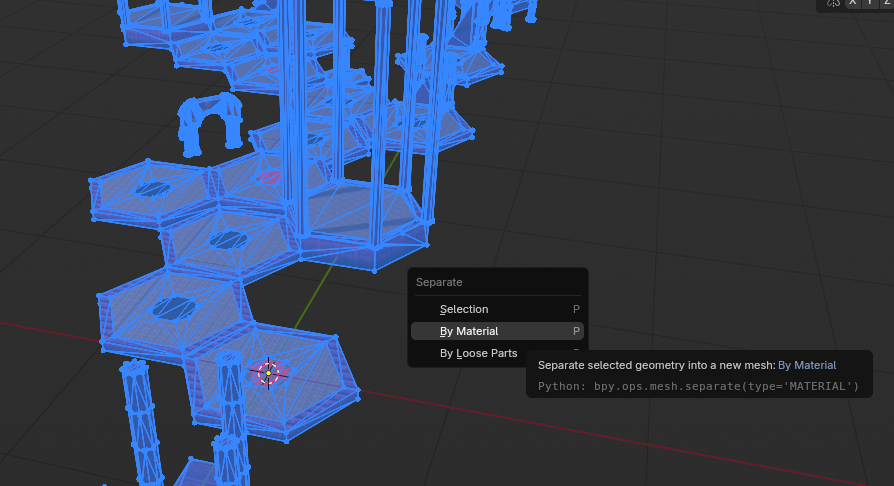894x486 pixels.
Task: Toggle Z axis mirror symmetry
Action: click(x=886, y=3)
